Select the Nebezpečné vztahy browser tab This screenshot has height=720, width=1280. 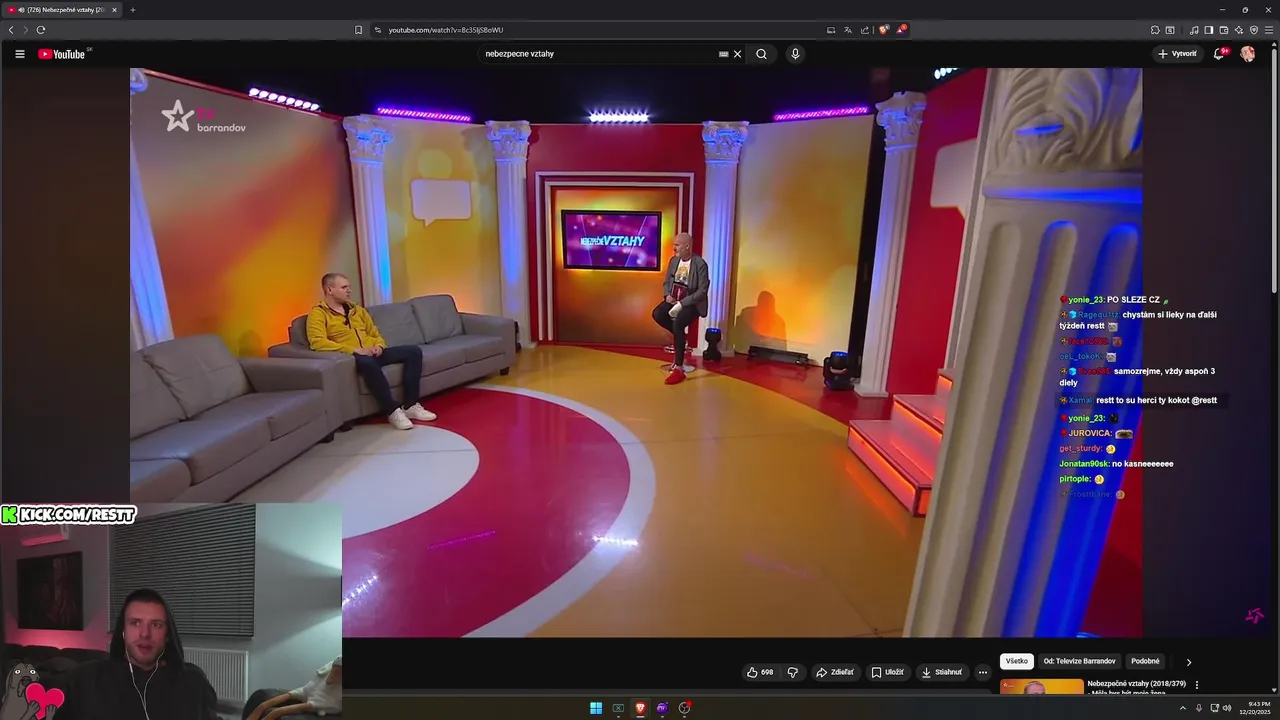click(x=62, y=10)
